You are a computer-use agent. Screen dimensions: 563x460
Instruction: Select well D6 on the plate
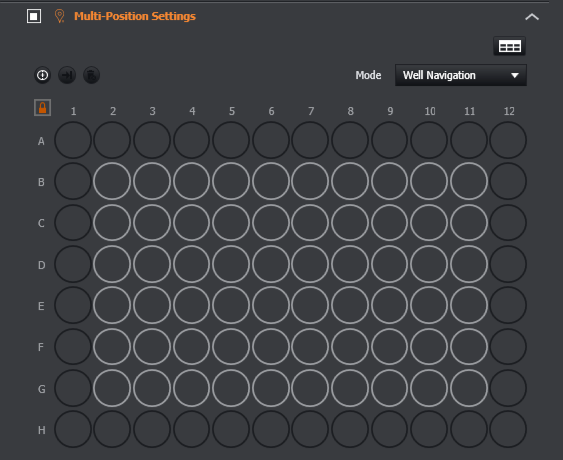(271, 264)
